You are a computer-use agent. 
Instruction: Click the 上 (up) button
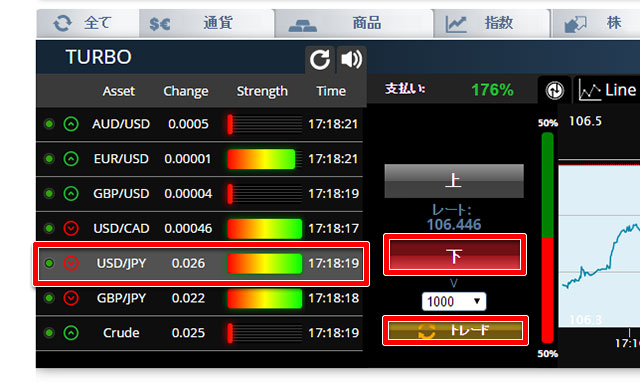454,181
